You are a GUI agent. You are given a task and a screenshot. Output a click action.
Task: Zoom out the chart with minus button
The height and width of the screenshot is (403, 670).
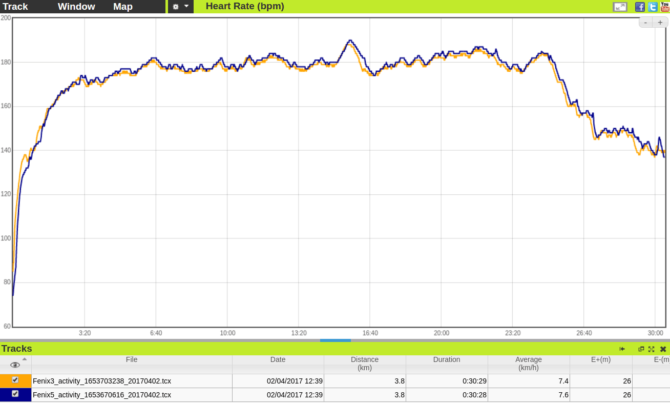click(645, 23)
